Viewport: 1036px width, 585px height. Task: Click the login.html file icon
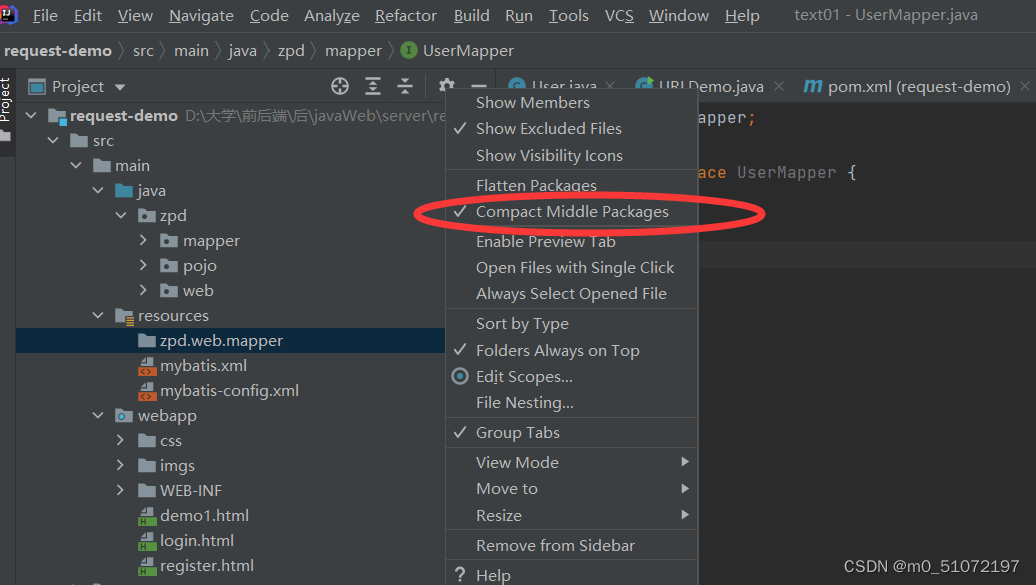[147, 541]
